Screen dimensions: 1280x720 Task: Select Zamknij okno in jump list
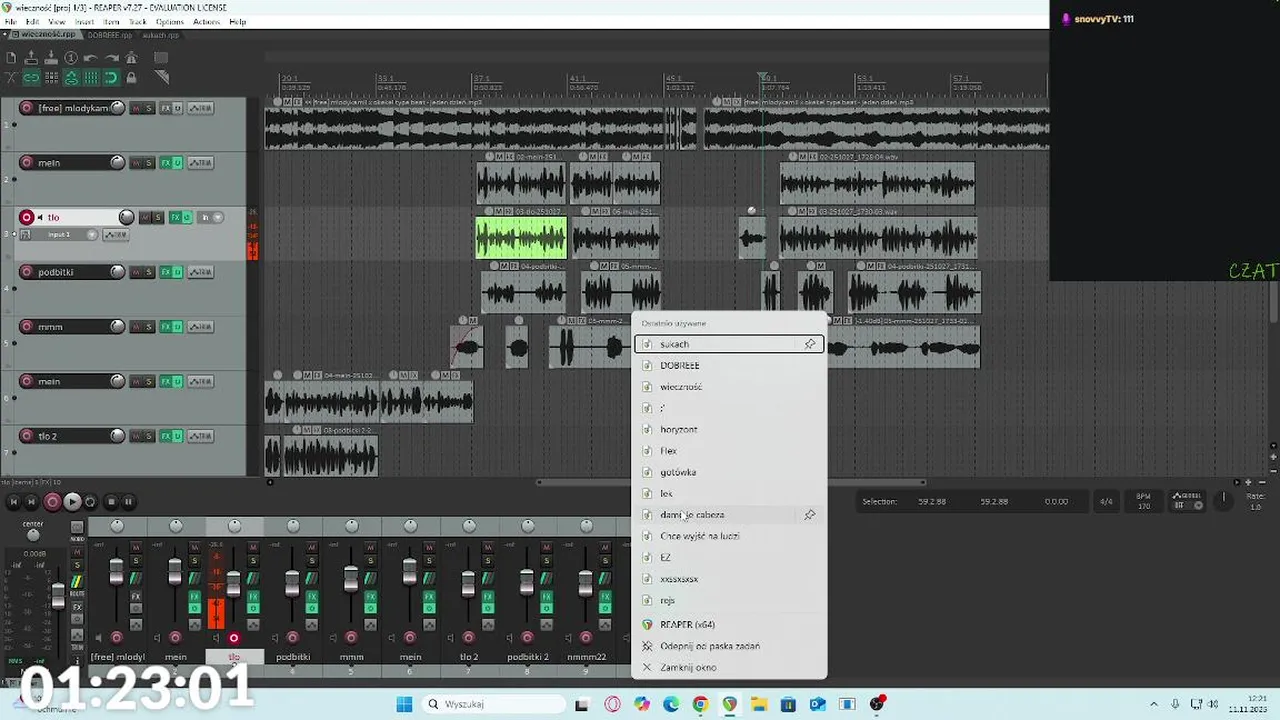pyautogui.click(x=728, y=667)
